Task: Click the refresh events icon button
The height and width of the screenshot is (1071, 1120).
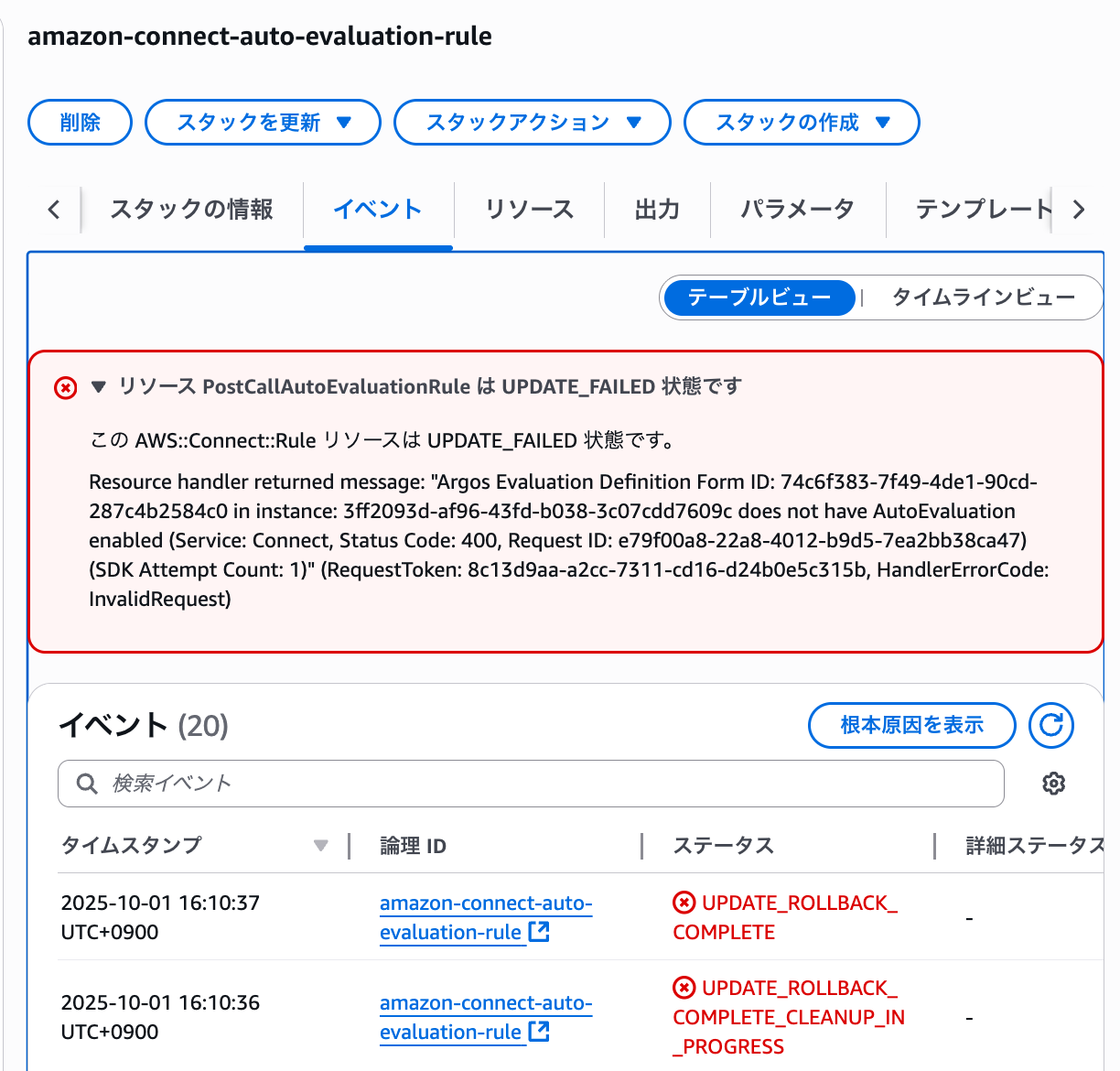Action: [1050, 726]
